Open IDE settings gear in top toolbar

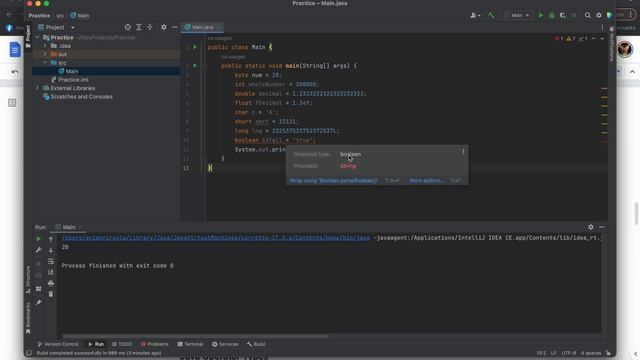coord(599,15)
